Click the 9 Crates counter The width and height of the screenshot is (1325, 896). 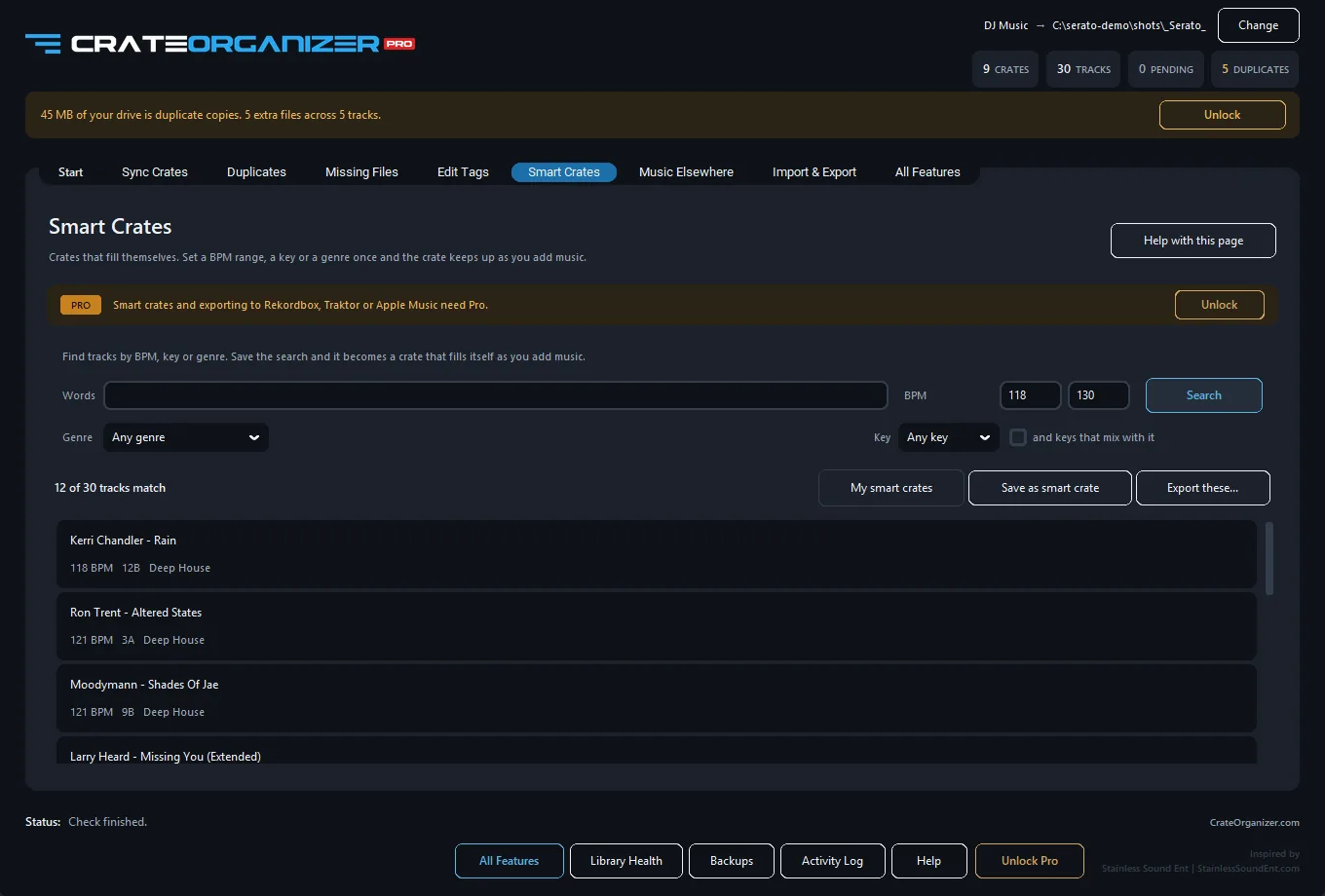click(1005, 69)
